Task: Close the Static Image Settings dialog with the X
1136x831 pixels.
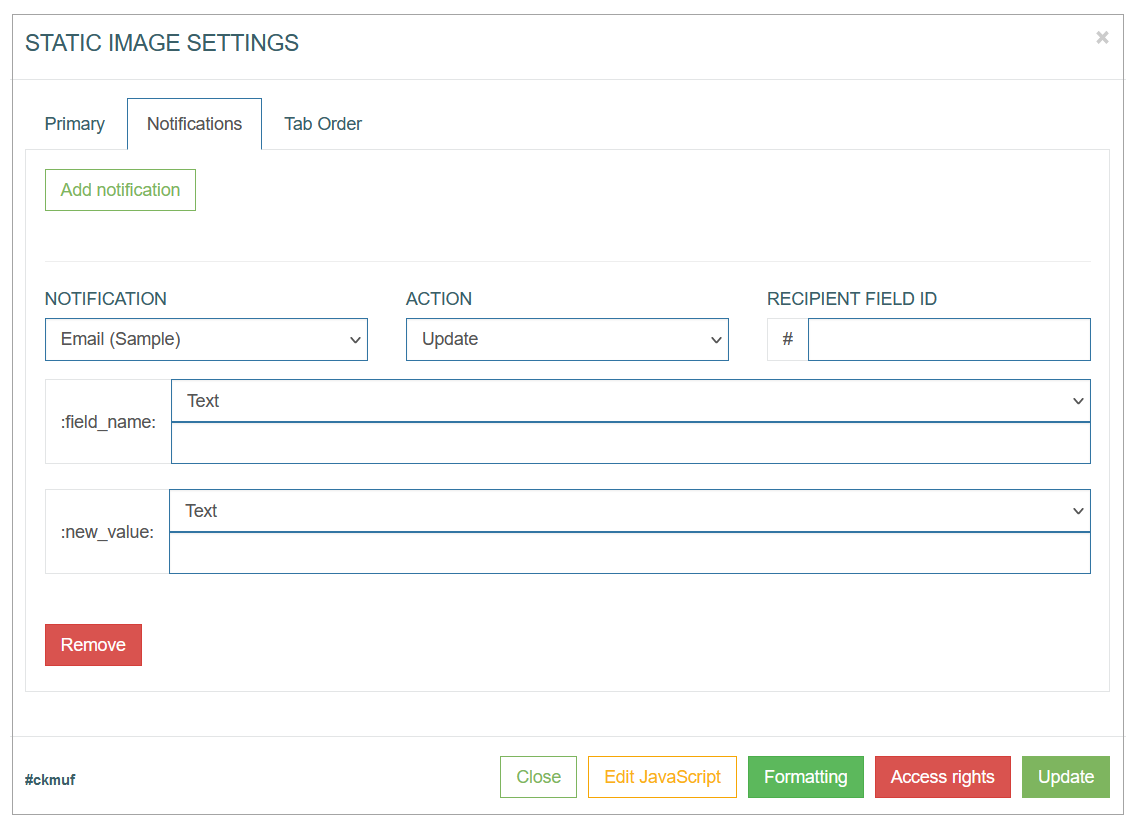Action: [x=1102, y=38]
